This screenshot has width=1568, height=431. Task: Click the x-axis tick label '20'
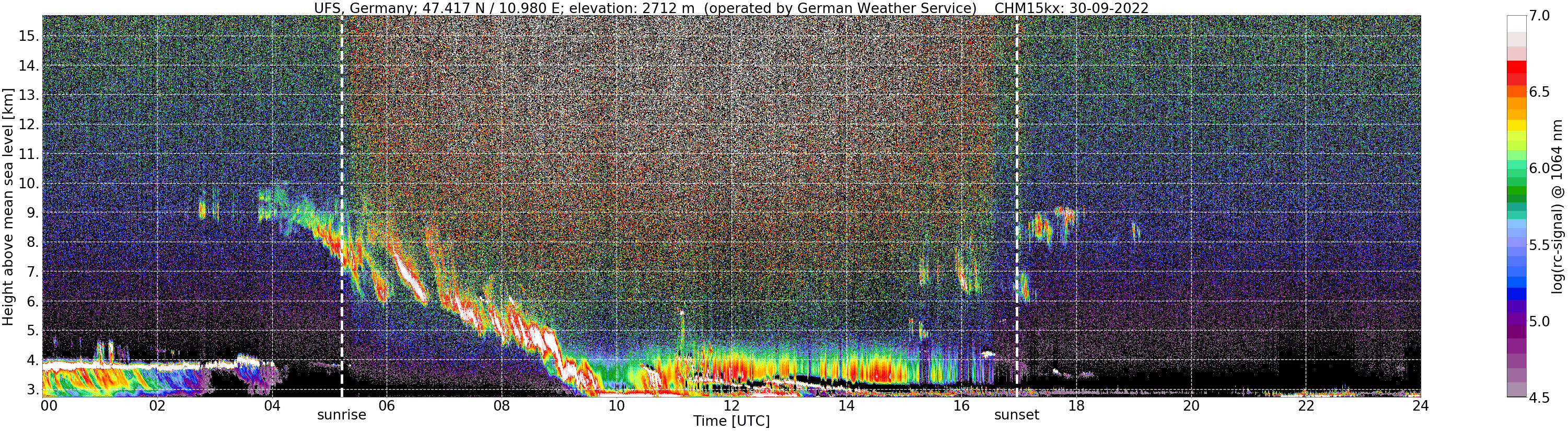[x=1191, y=406]
